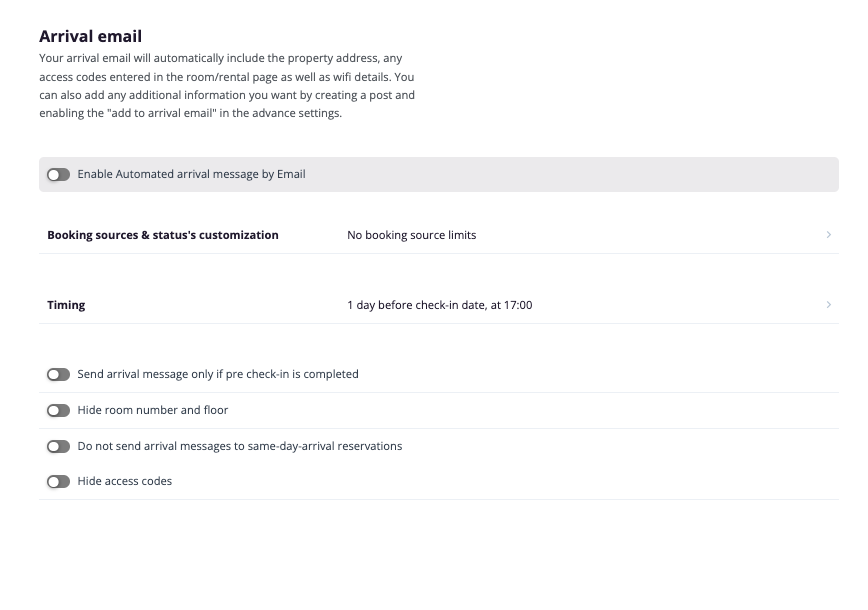This screenshot has width=868, height=610.
Task: Enable Automated arrival message by Email toggle
Action: 58,175
